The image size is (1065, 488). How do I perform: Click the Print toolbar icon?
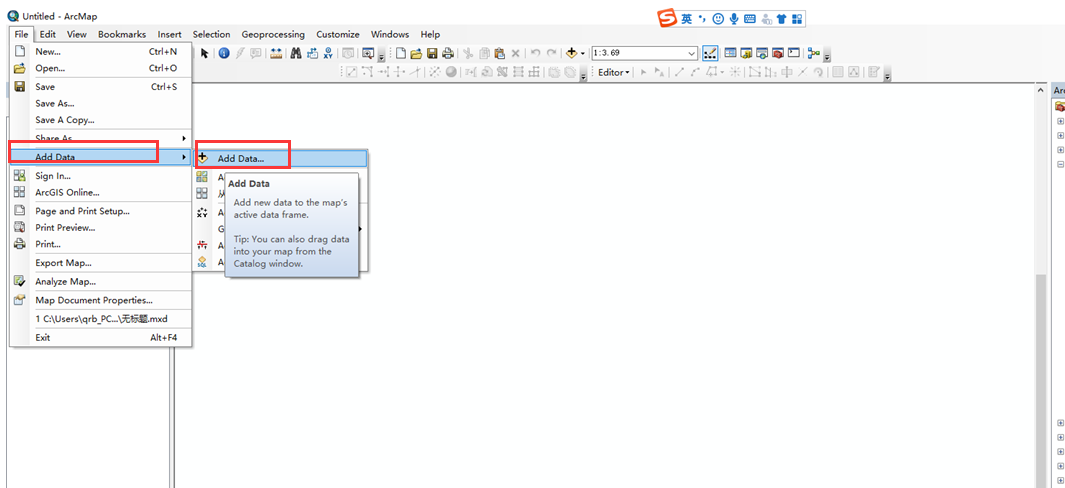pyautogui.click(x=448, y=53)
